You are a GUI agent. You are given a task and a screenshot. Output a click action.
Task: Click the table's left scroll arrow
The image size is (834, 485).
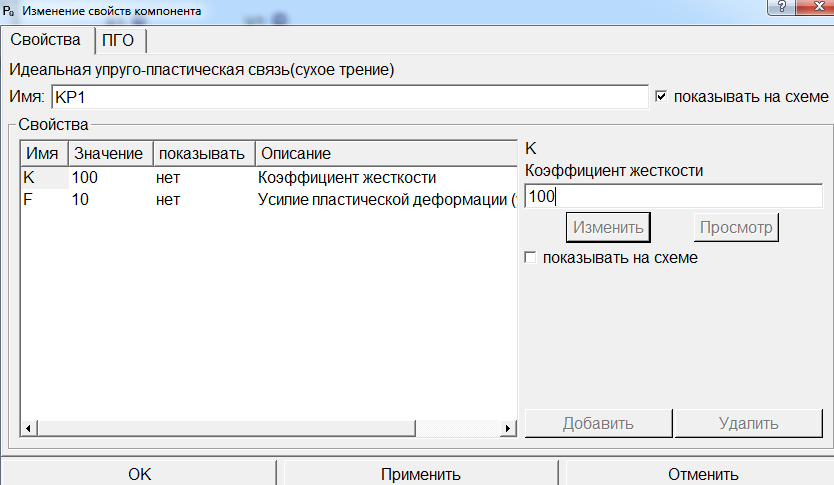(28, 428)
